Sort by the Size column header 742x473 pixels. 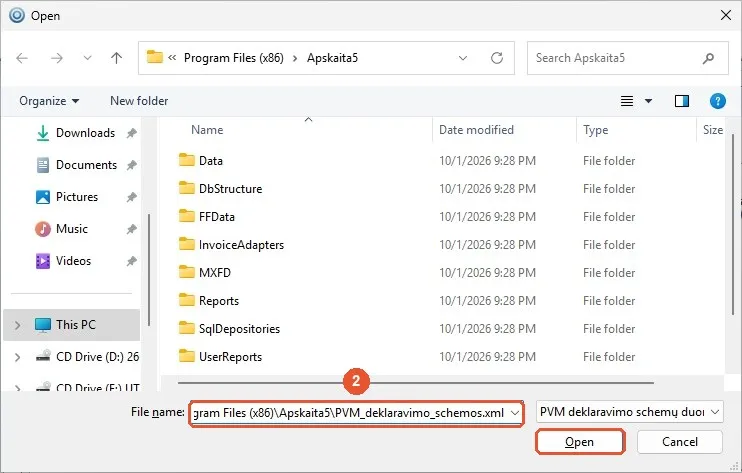click(712, 130)
